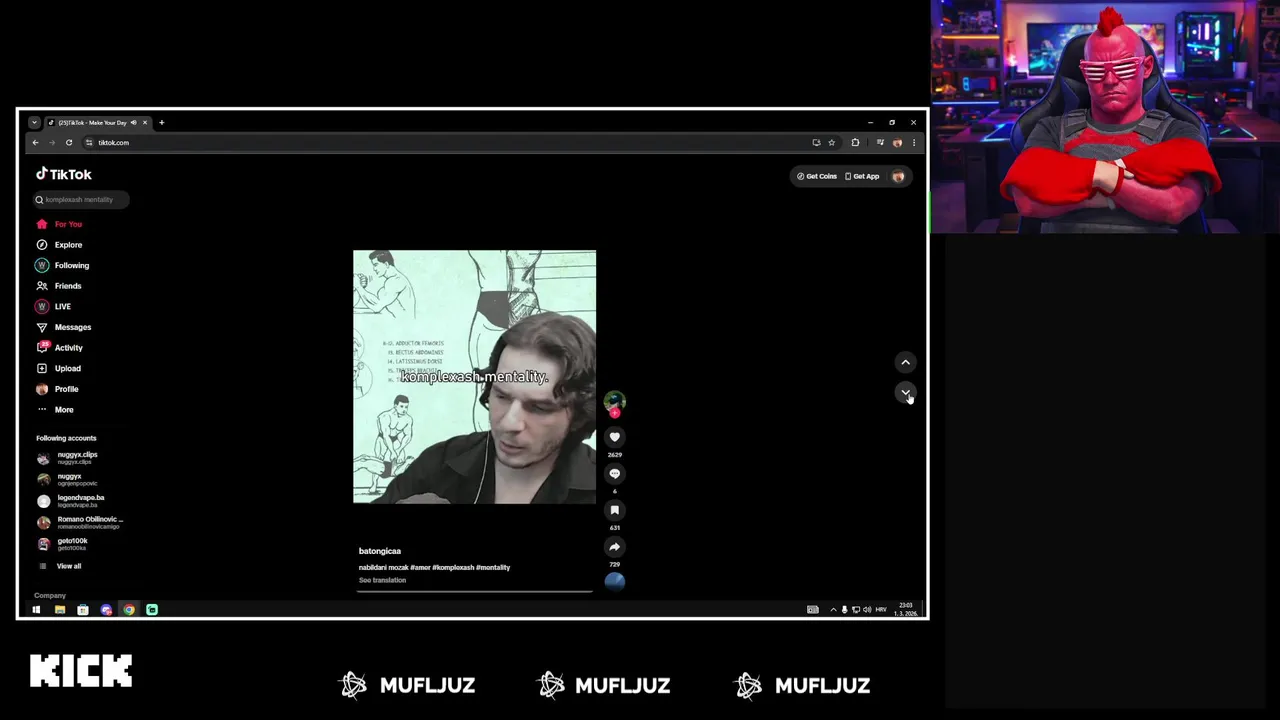Viewport: 1280px width, 720px height.
Task: Open Romano Obilinovic following account
Action: coord(80,522)
